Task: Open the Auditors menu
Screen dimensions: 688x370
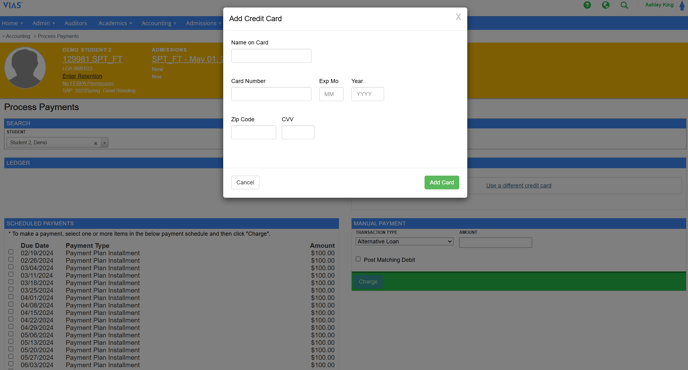Action: pos(75,23)
